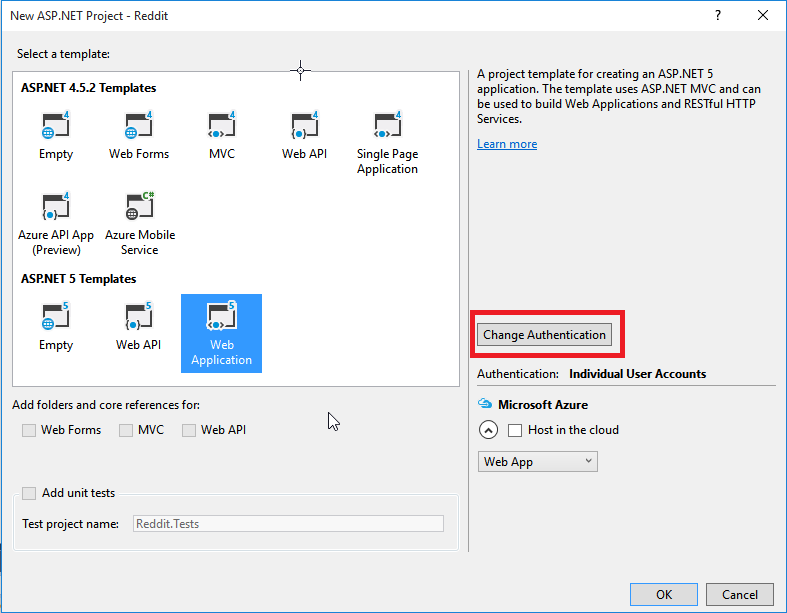Open the Learn more link
Image resolution: width=787 pixels, height=613 pixels.
tap(507, 144)
